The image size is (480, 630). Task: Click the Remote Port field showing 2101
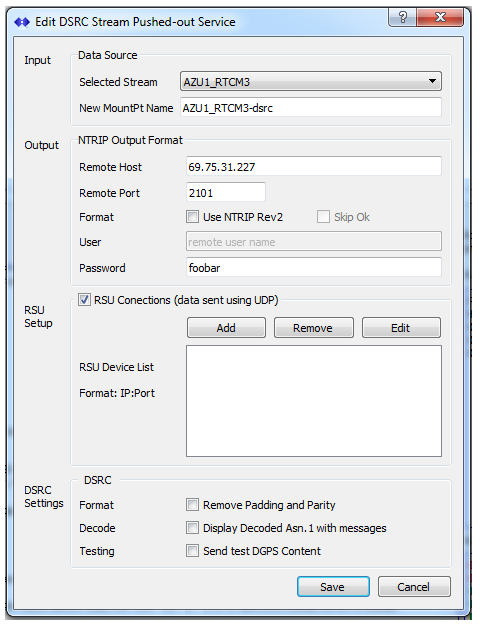(x=226, y=192)
